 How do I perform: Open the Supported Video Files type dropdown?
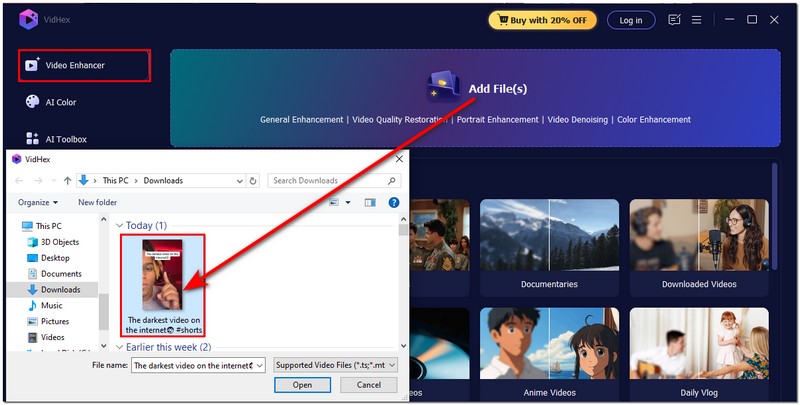[x=335, y=365]
